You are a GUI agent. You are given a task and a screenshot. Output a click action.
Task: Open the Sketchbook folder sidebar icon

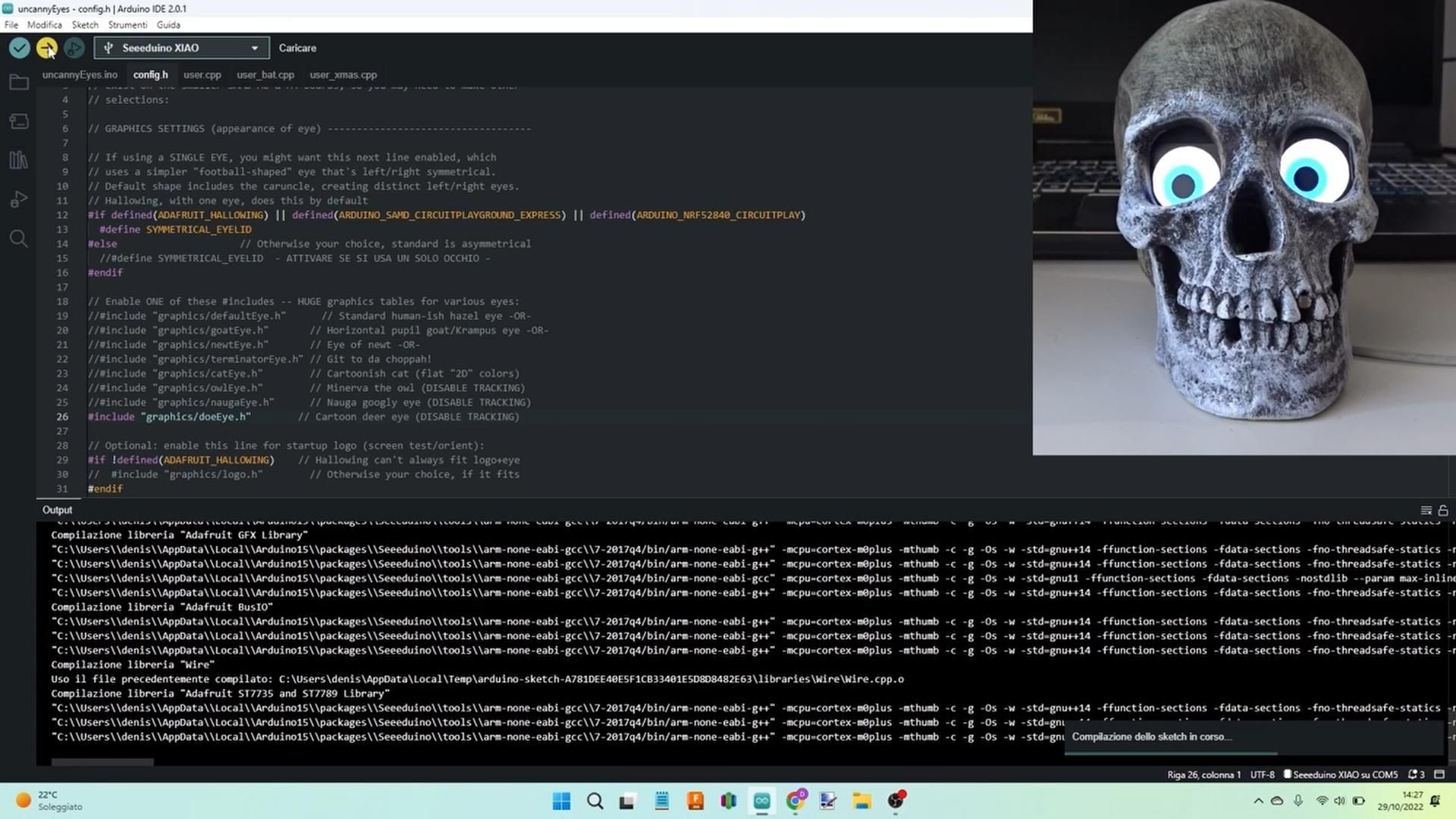(x=19, y=82)
